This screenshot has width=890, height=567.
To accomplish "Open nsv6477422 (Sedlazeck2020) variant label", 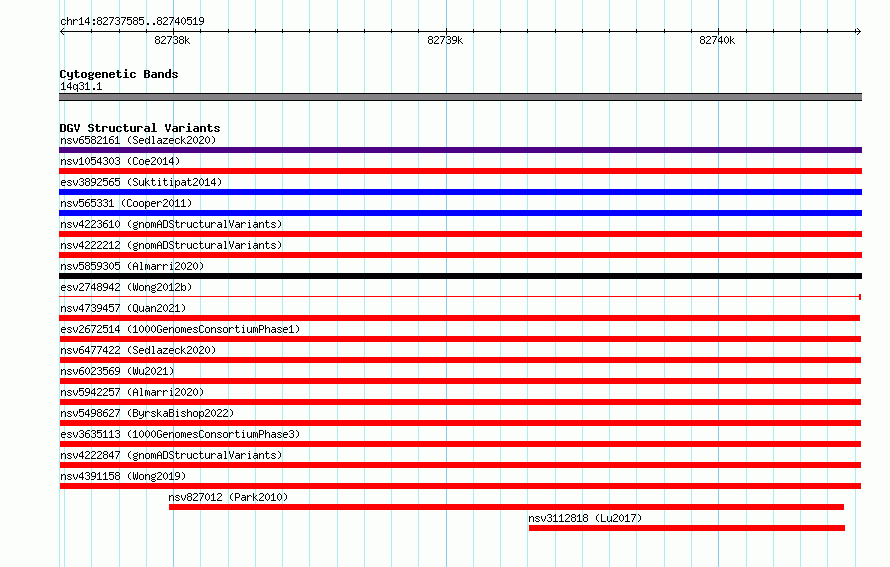I will (x=138, y=350).
